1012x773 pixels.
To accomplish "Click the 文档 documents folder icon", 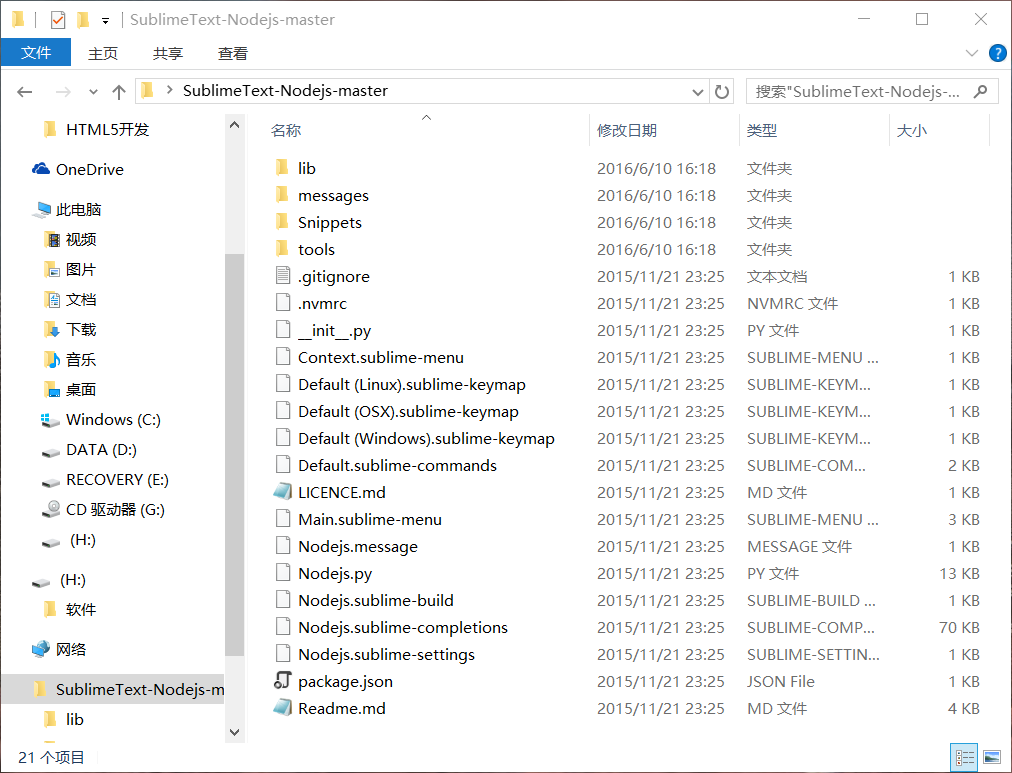I will tap(52, 300).
